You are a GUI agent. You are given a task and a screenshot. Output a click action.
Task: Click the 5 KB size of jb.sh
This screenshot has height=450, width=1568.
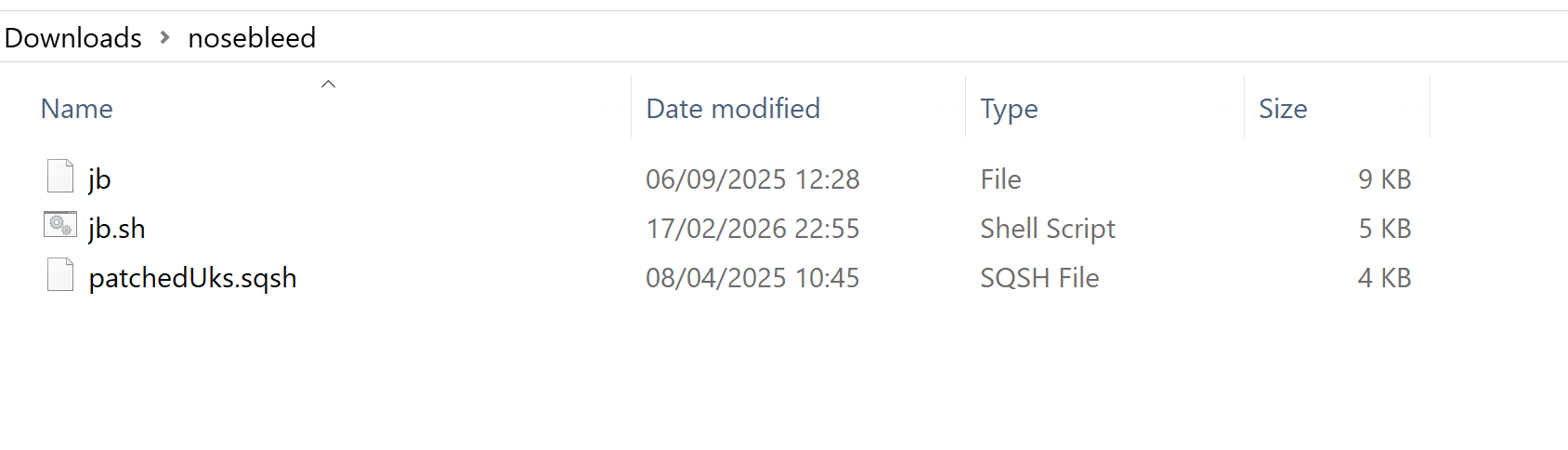pos(1384,228)
